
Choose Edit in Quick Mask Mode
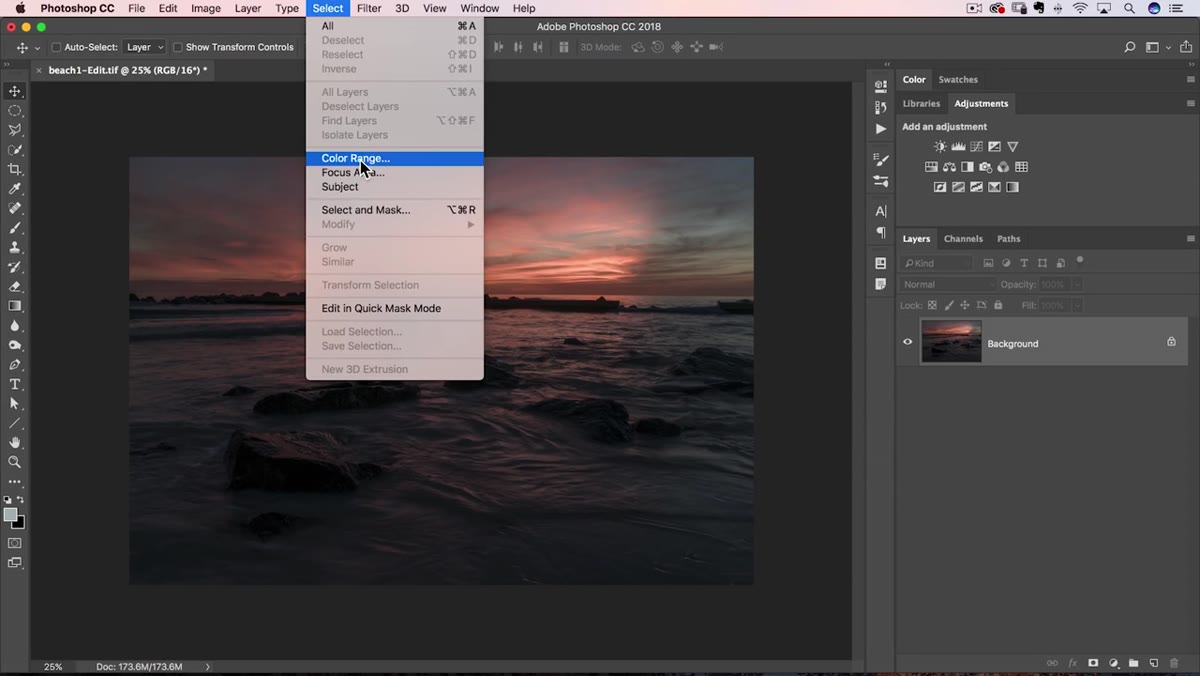pyautogui.click(x=394, y=308)
